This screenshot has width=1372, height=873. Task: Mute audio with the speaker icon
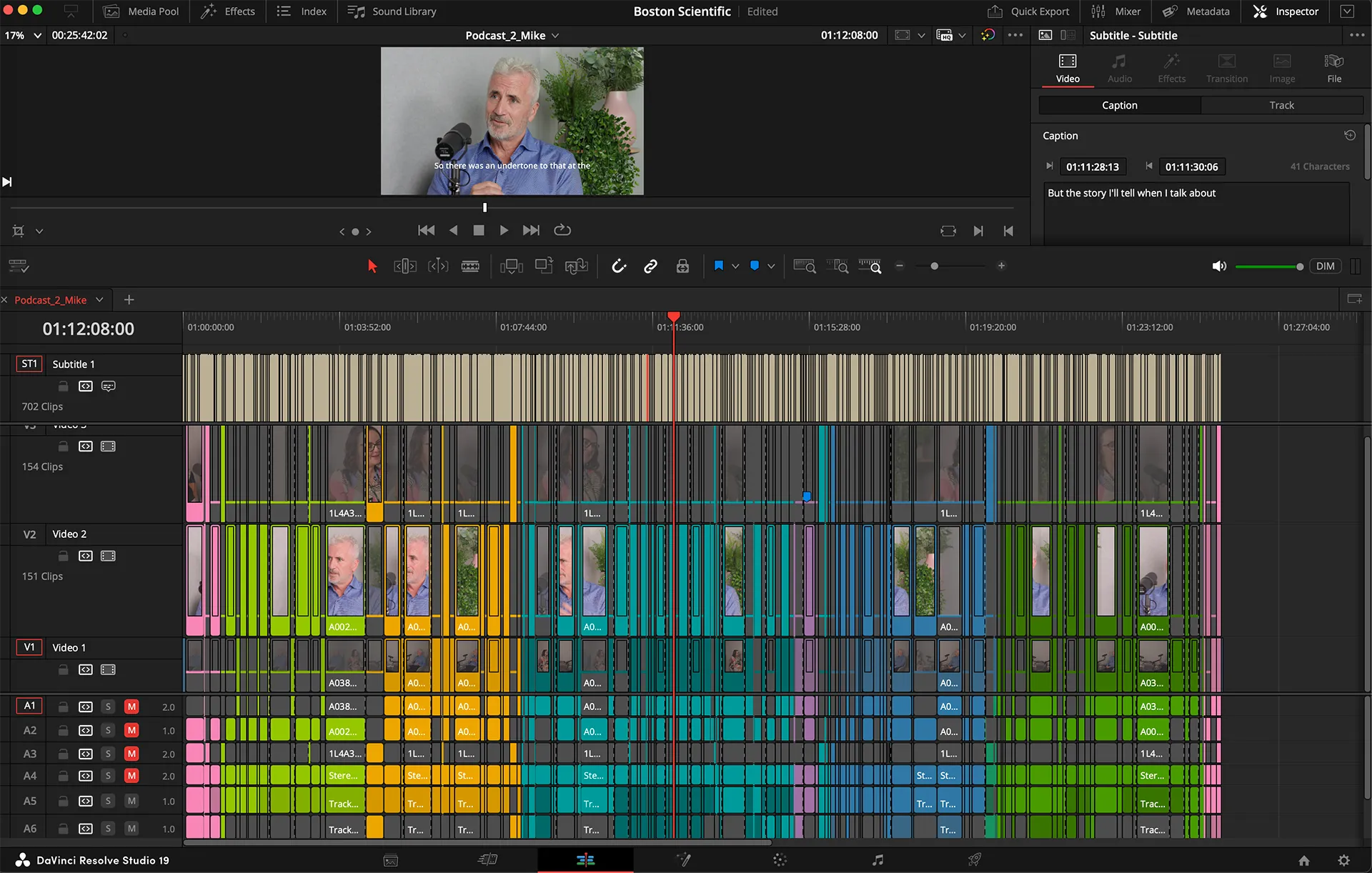[x=1219, y=266]
